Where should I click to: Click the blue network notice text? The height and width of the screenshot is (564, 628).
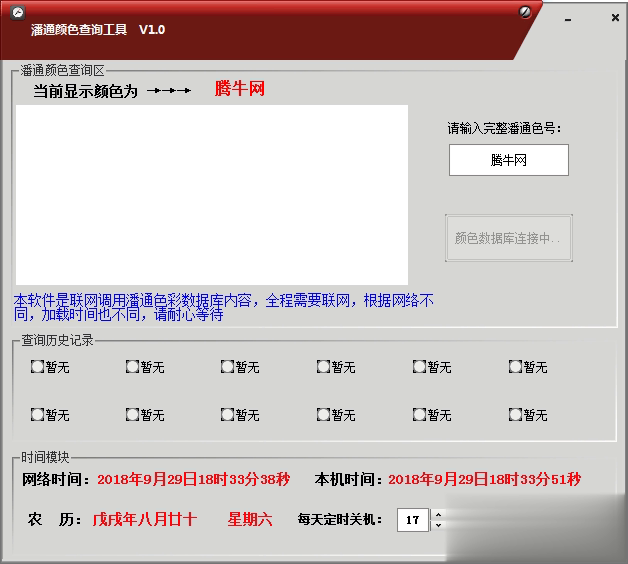pos(223,307)
